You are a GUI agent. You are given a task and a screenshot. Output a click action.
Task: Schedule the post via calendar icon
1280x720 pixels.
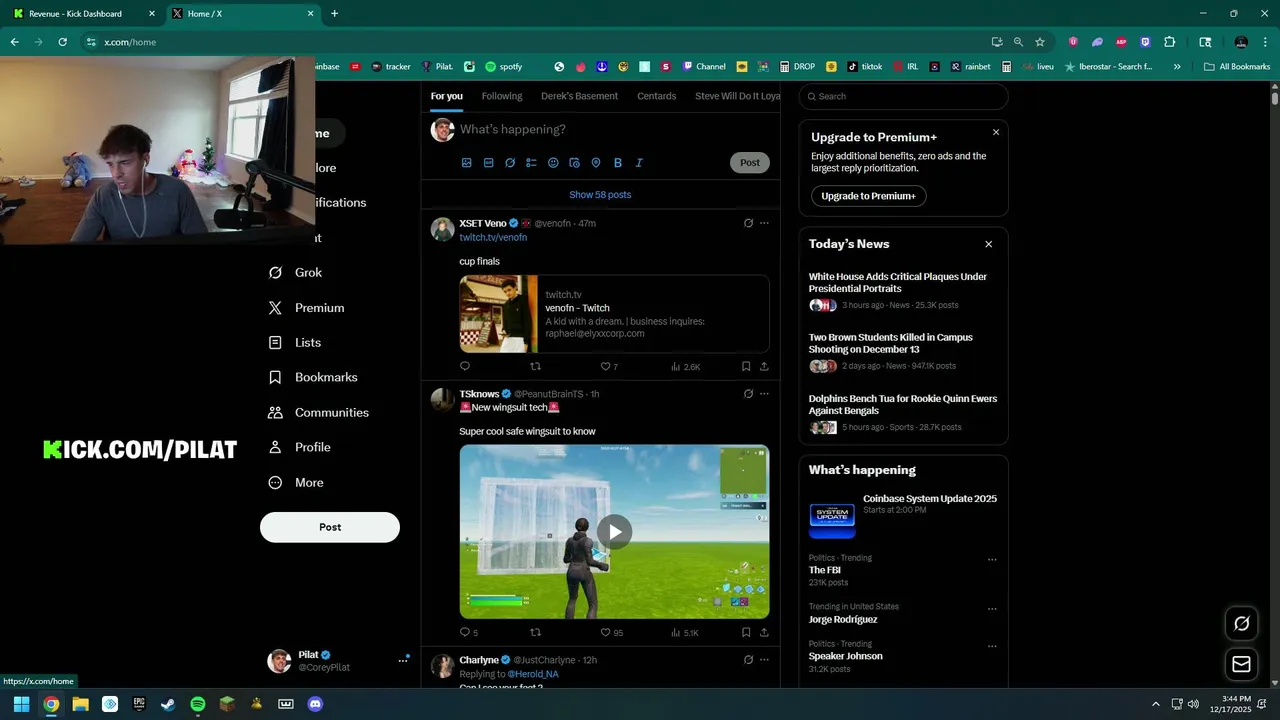(x=574, y=163)
